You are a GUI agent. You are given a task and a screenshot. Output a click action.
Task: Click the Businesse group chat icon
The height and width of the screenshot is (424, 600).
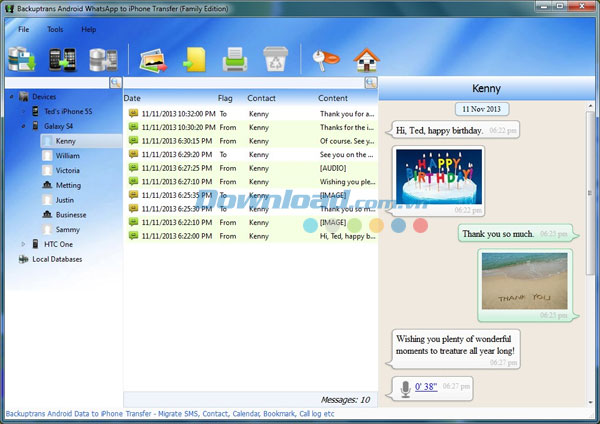47,214
